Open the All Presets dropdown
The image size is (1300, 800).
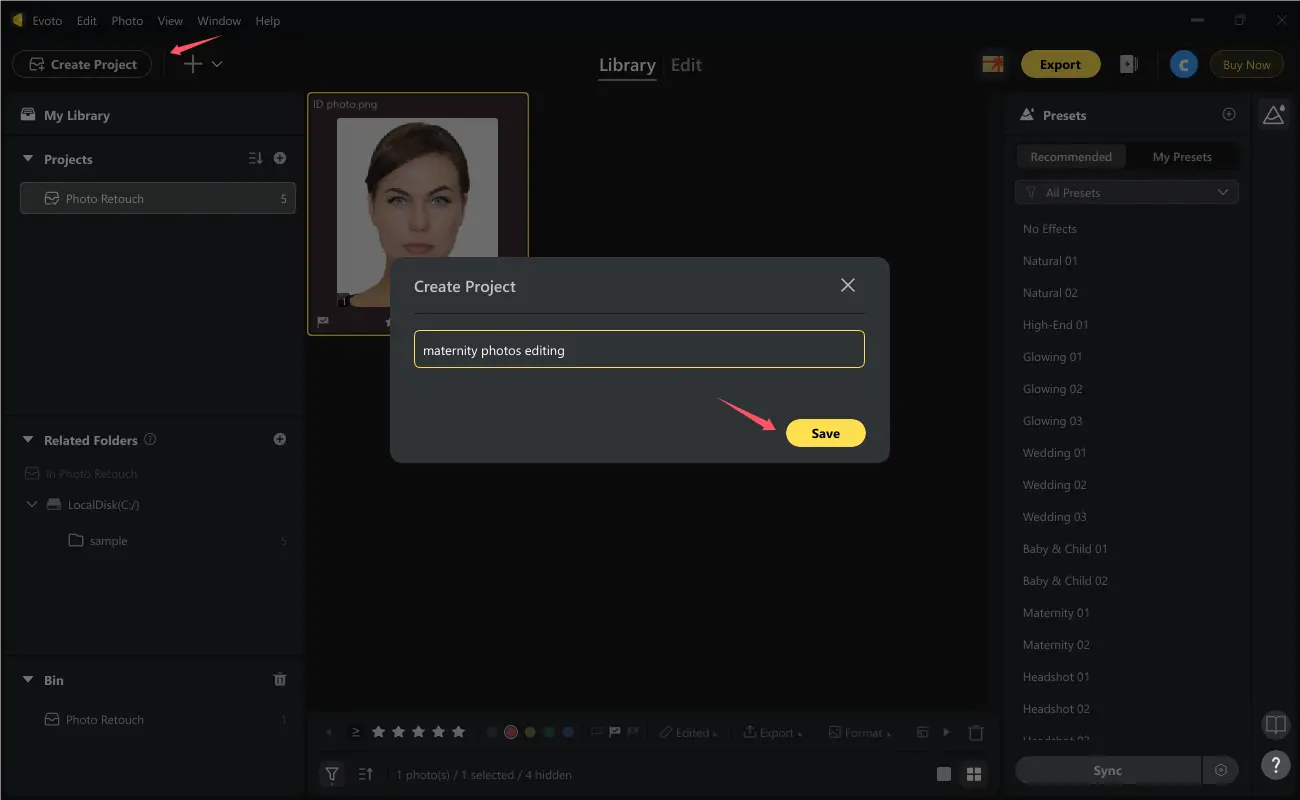[x=1127, y=192]
